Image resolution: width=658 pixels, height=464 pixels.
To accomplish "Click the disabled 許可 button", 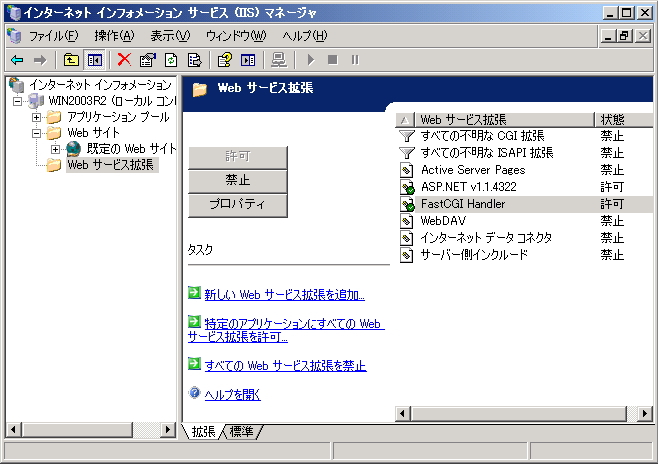I will point(238,157).
